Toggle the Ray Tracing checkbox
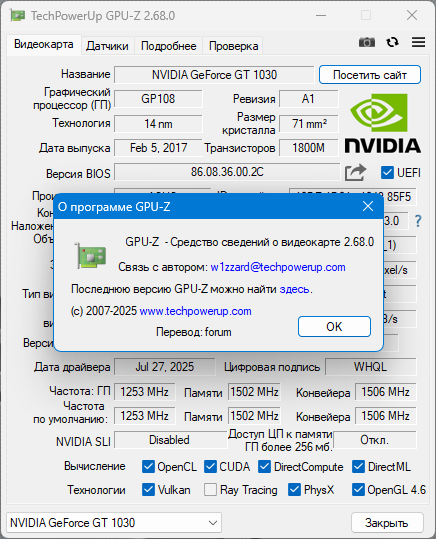 coord(210,490)
